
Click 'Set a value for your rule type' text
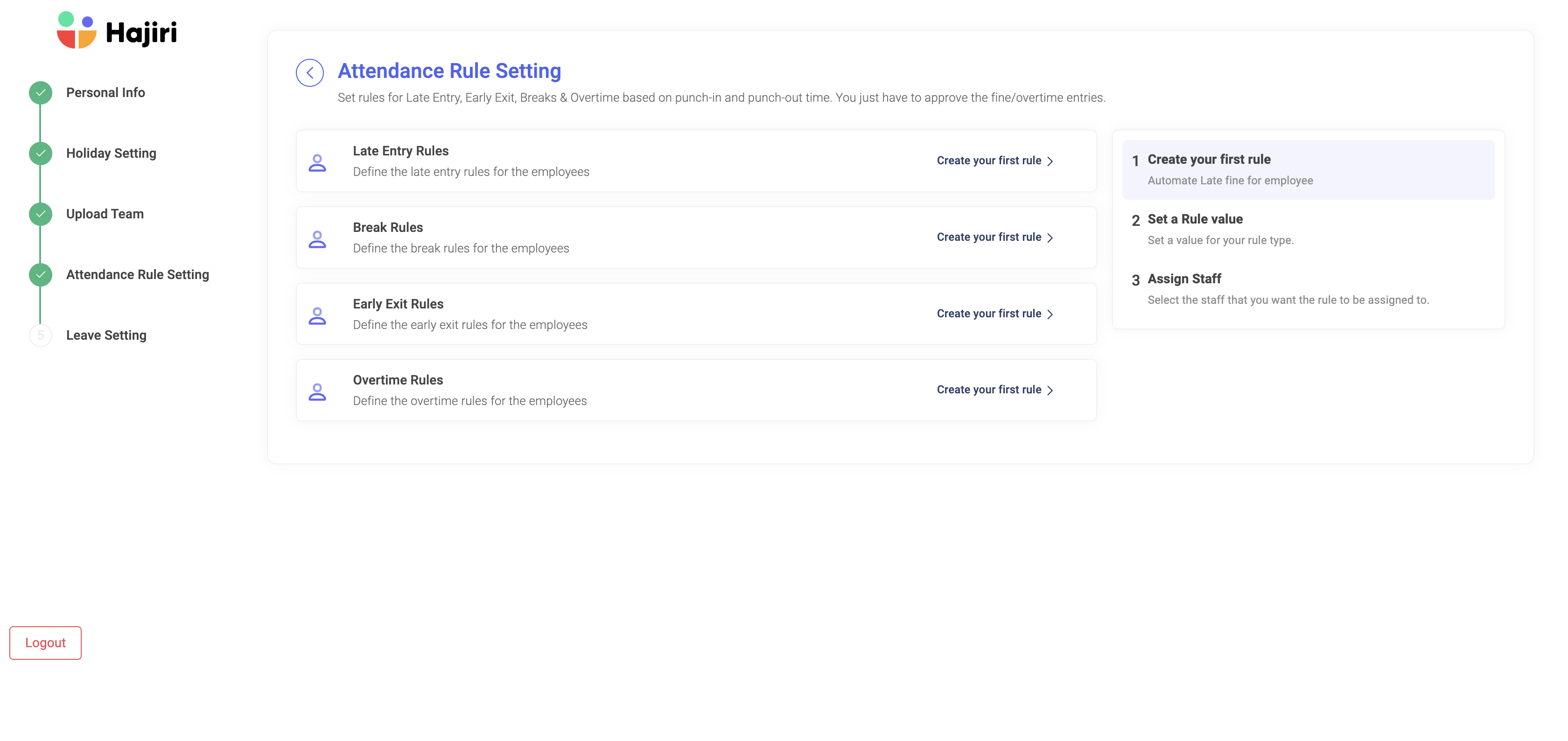(x=1220, y=240)
